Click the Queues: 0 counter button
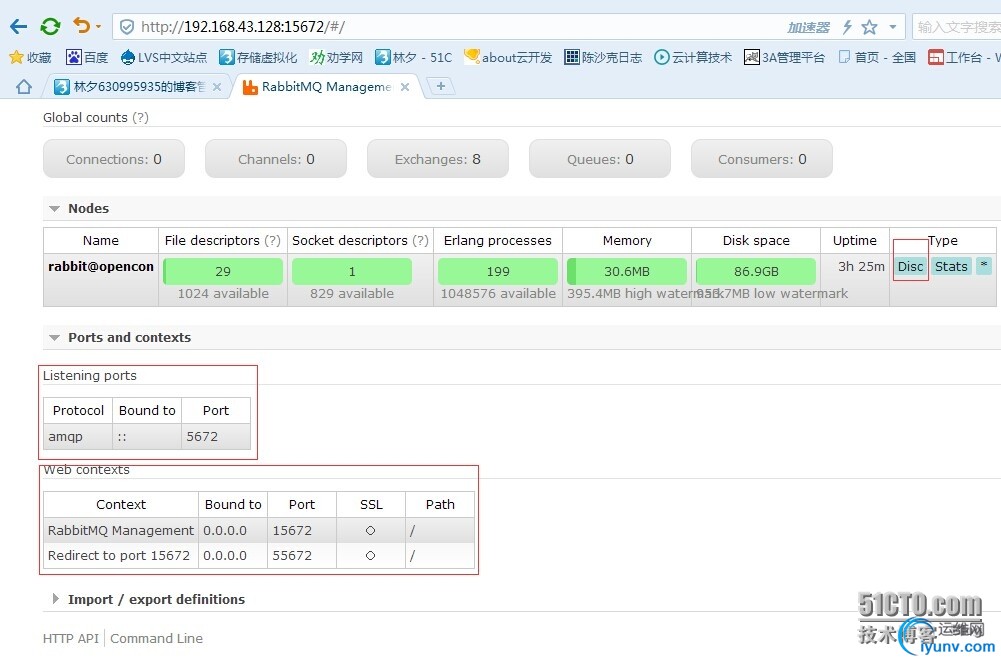 (x=600, y=159)
